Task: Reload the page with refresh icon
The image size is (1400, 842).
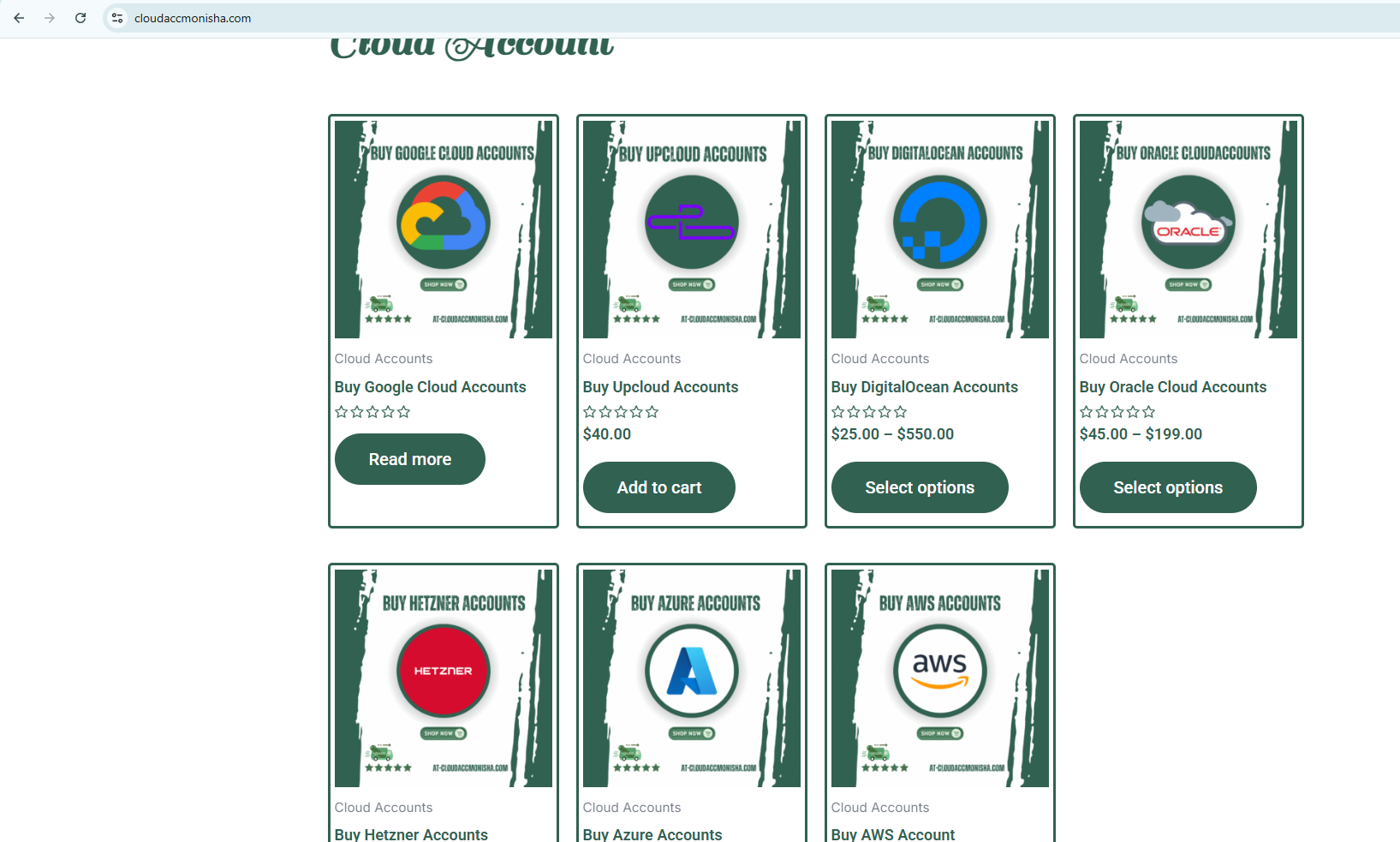Action: point(80,18)
